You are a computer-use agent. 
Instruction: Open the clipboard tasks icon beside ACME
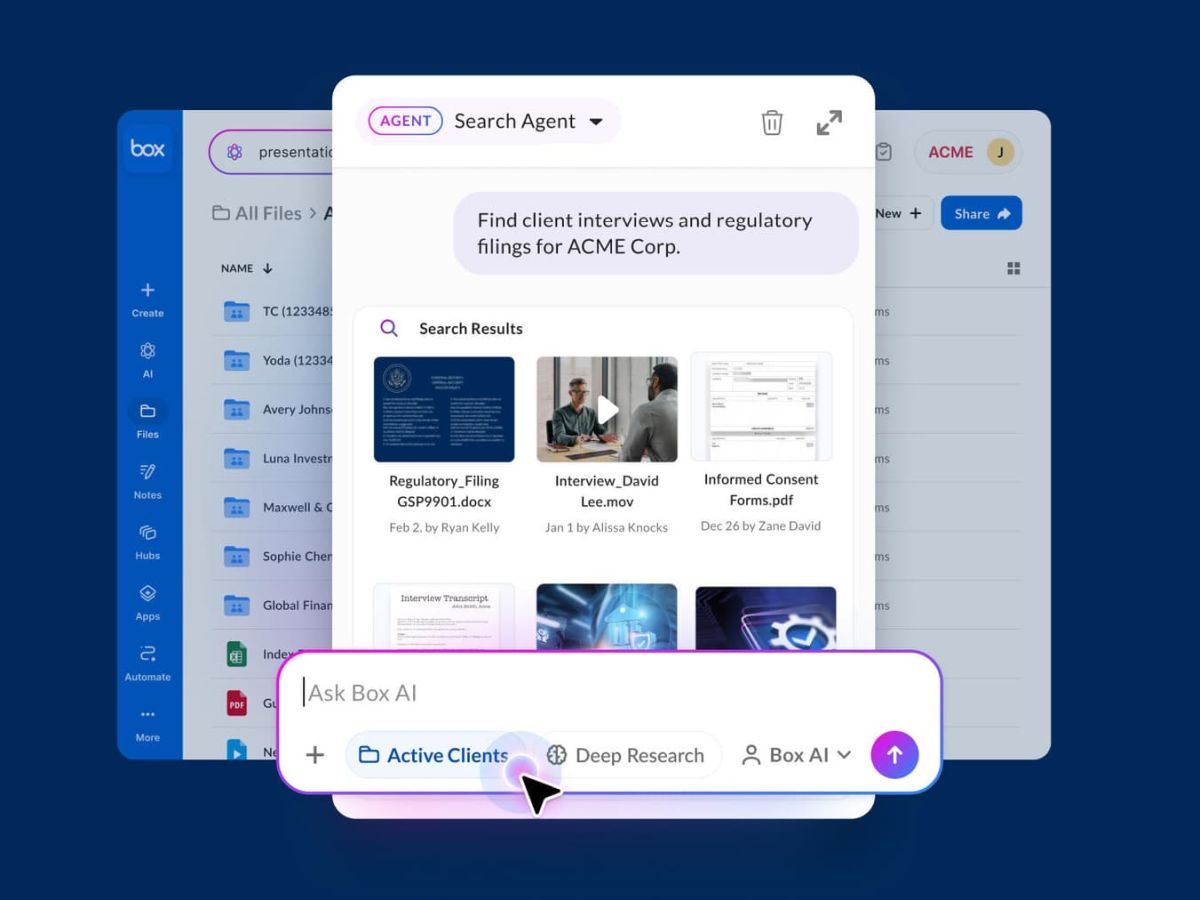coord(883,152)
